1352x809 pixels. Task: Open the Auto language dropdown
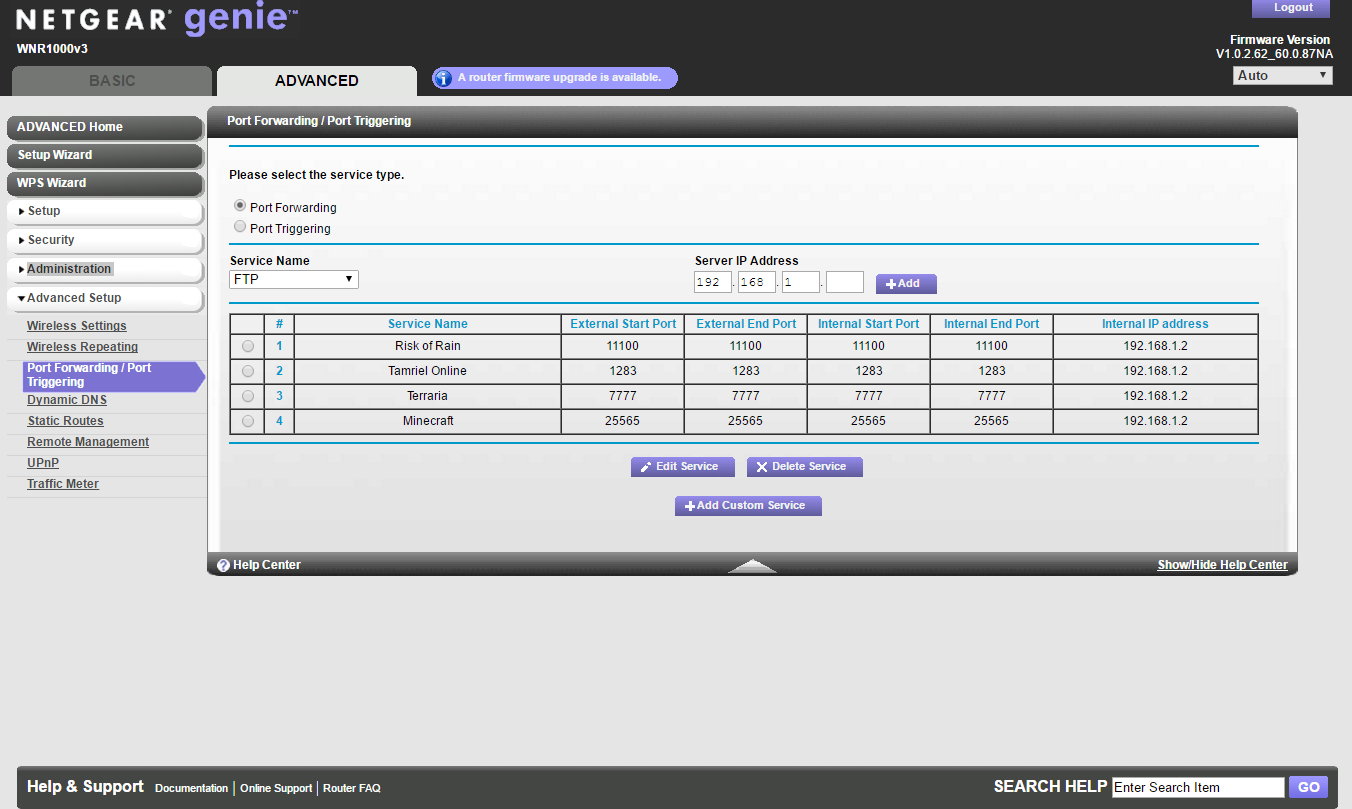click(1283, 75)
